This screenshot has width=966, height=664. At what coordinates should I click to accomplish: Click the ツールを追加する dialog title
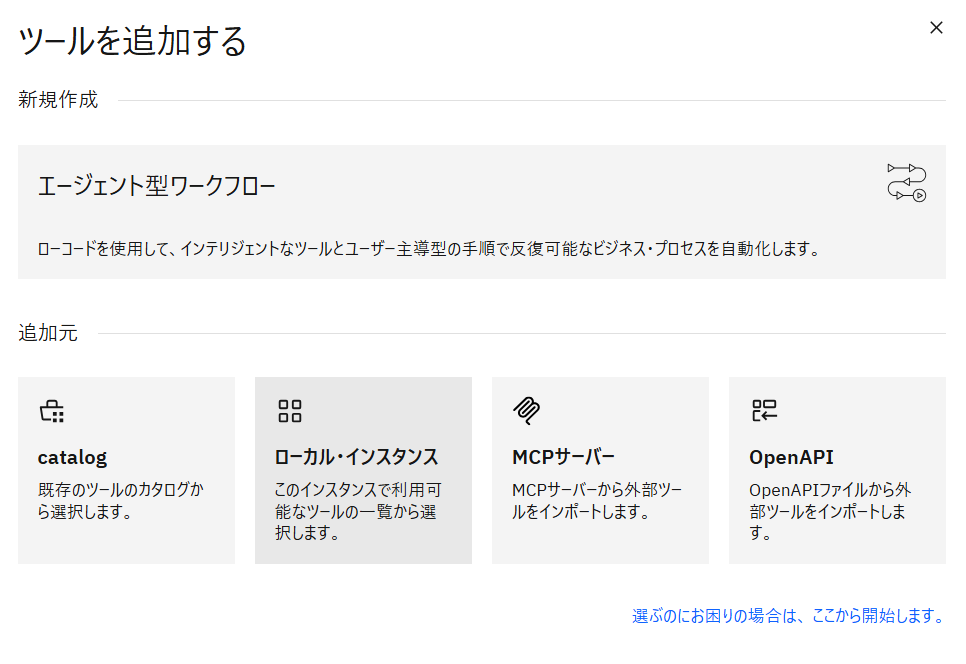pyautogui.click(x=133, y=42)
